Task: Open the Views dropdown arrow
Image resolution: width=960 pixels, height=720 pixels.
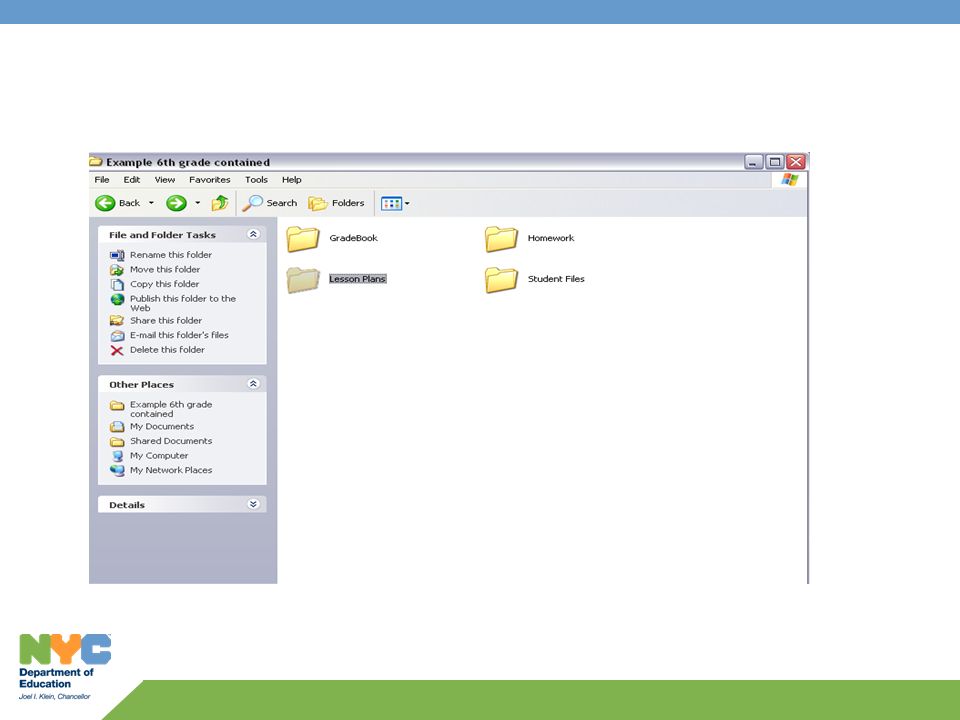Action: (x=407, y=203)
